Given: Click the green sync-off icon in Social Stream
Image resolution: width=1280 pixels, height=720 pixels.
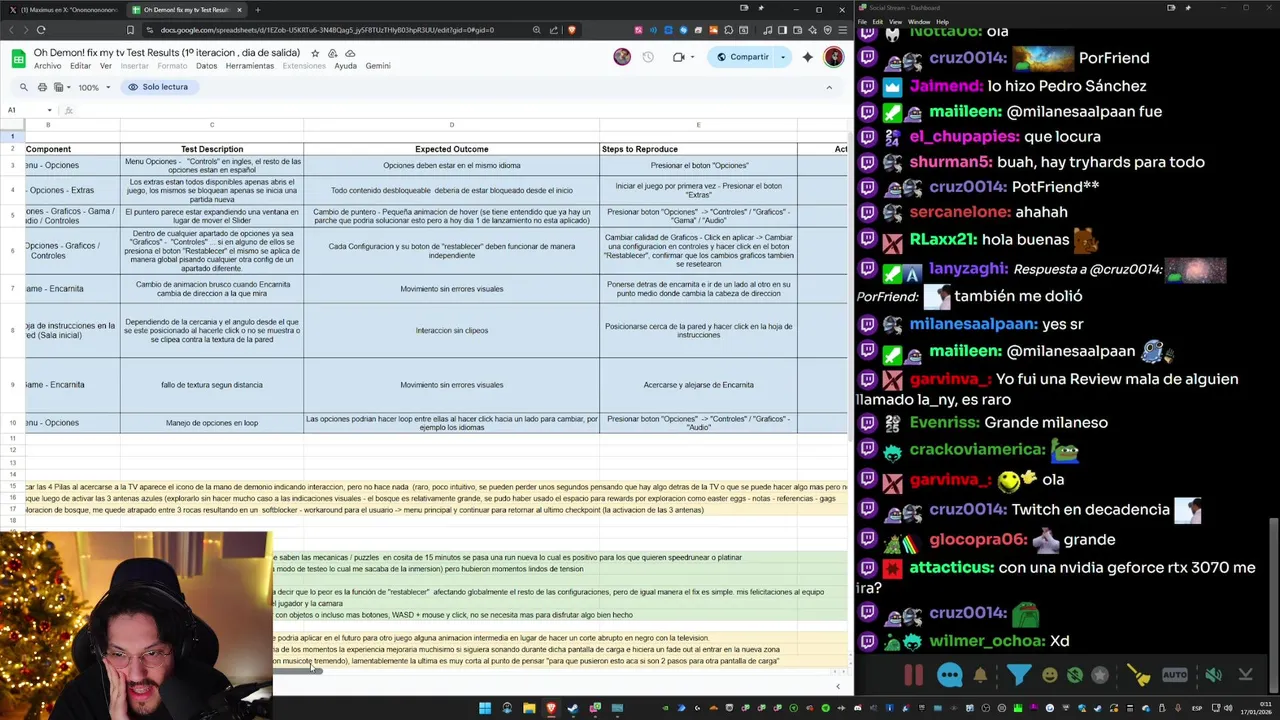Looking at the screenshot, I should (x=1075, y=675).
